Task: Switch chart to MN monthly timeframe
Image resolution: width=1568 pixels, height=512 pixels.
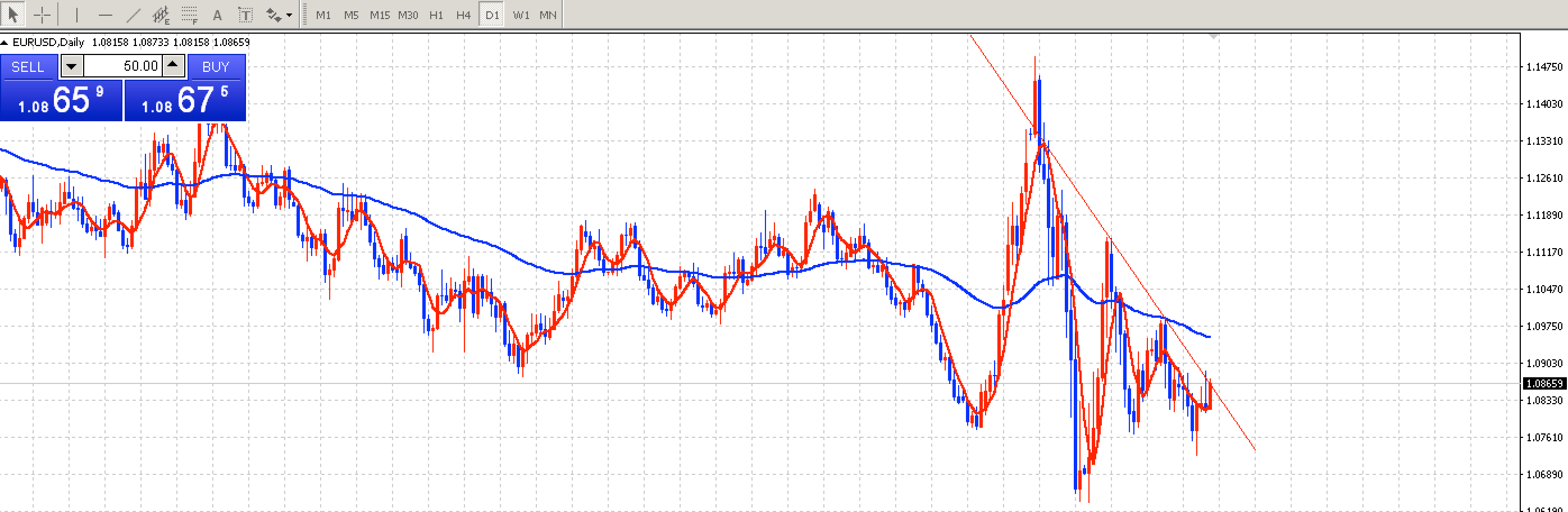Action: click(x=548, y=15)
